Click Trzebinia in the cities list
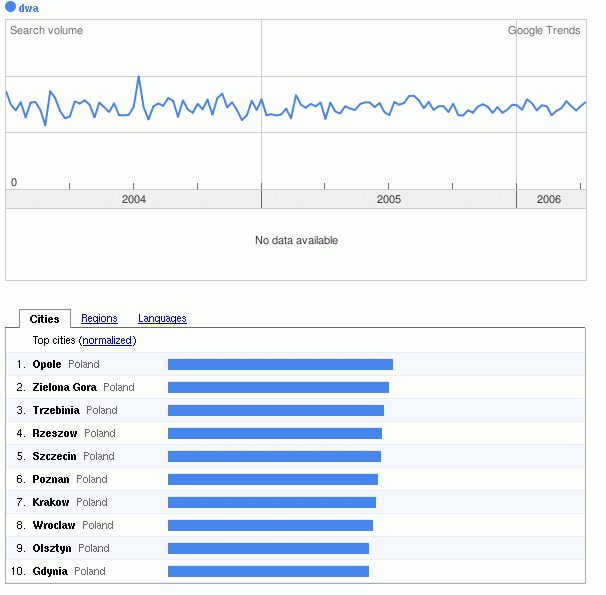Image resolution: width=606 pixels, height=595 pixels. pos(56,411)
